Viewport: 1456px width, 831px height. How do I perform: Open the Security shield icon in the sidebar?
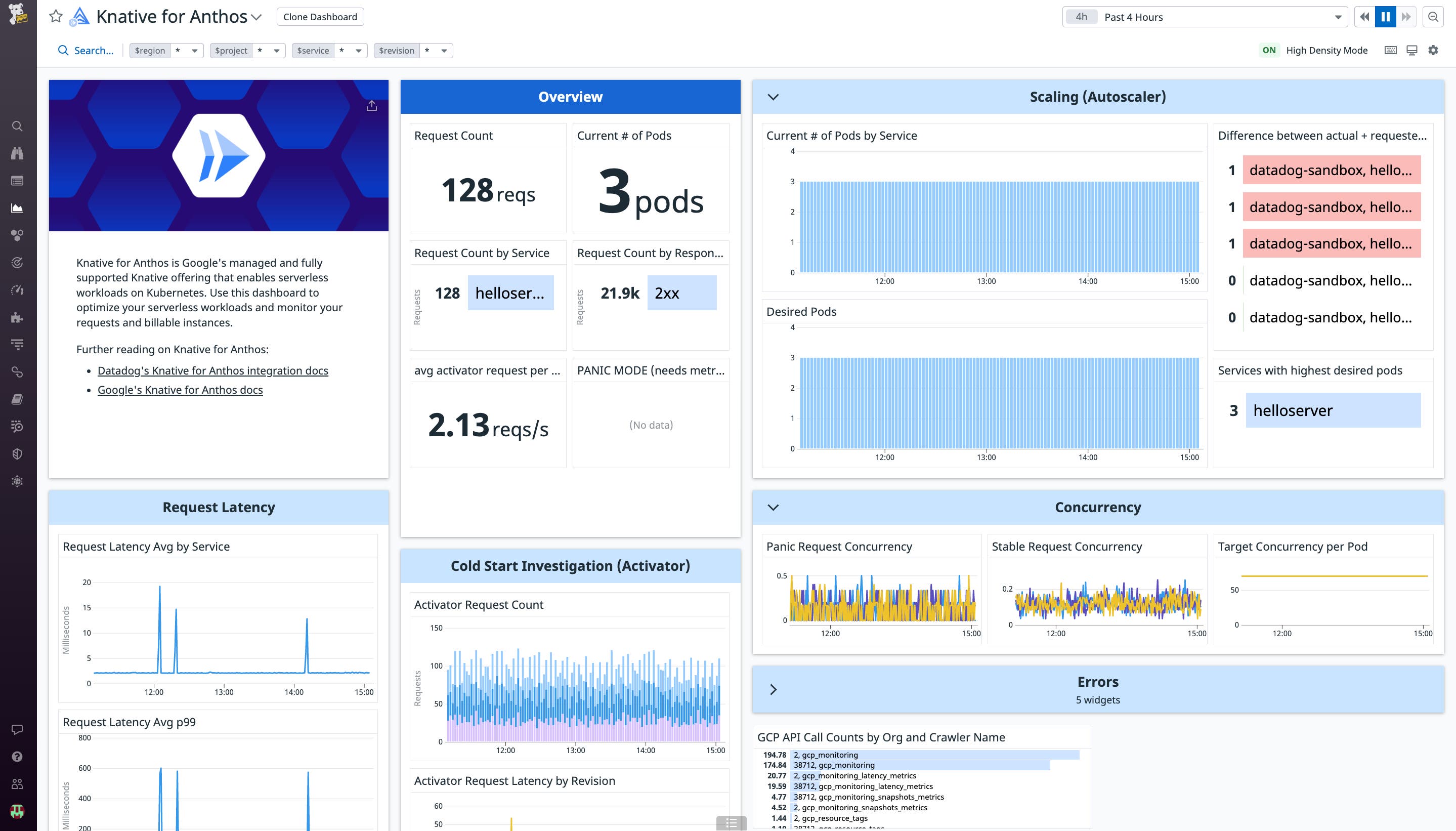point(17,454)
